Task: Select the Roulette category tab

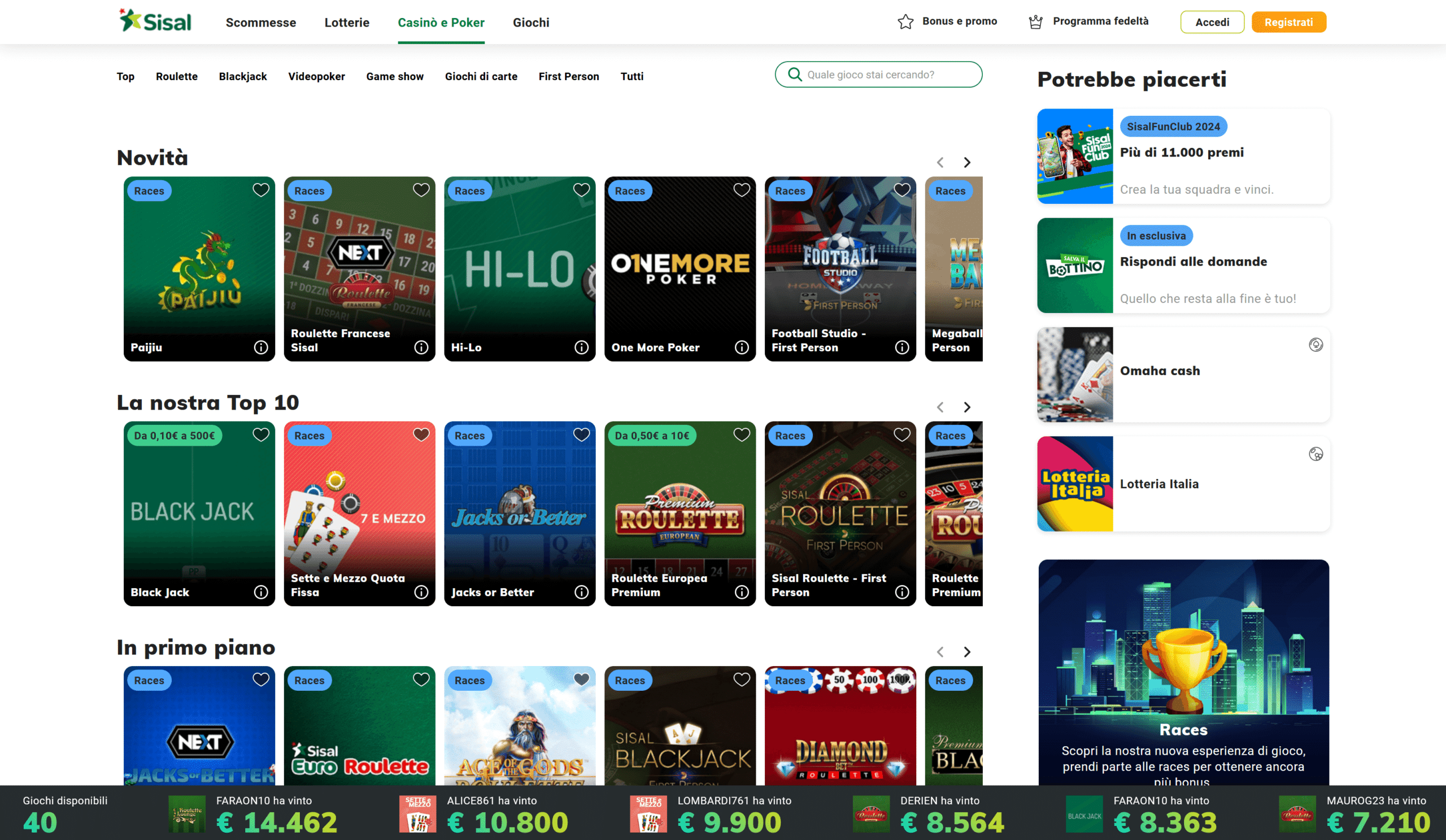Action: click(177, 76)
